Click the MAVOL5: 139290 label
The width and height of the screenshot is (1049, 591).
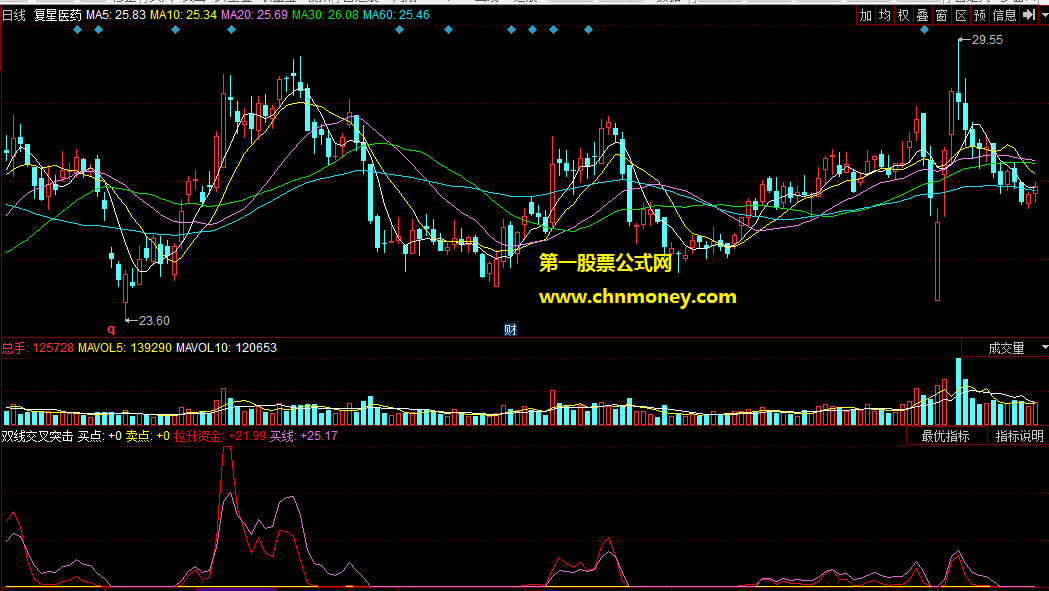click(x=125, y=348)
